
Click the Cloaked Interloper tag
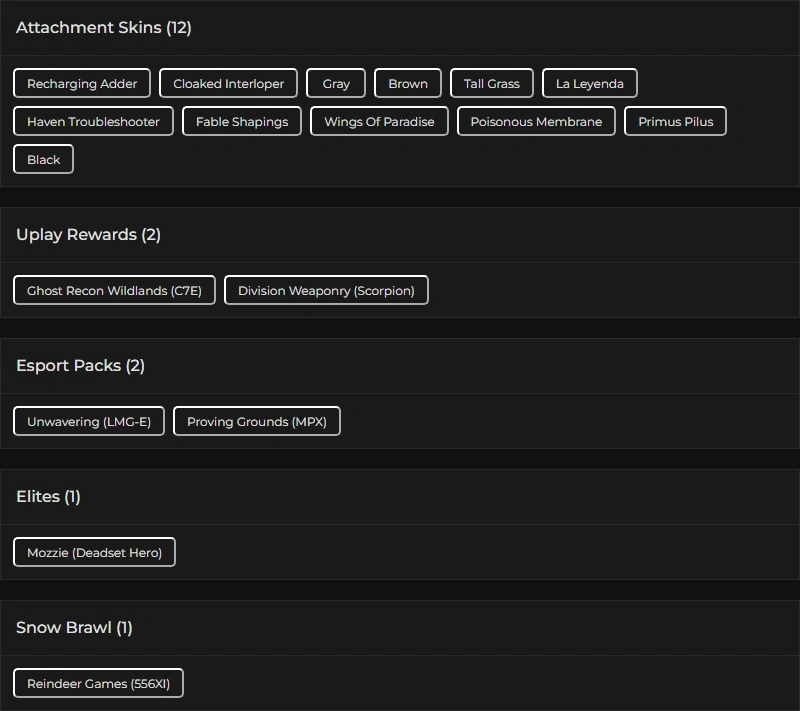point(229,84)
